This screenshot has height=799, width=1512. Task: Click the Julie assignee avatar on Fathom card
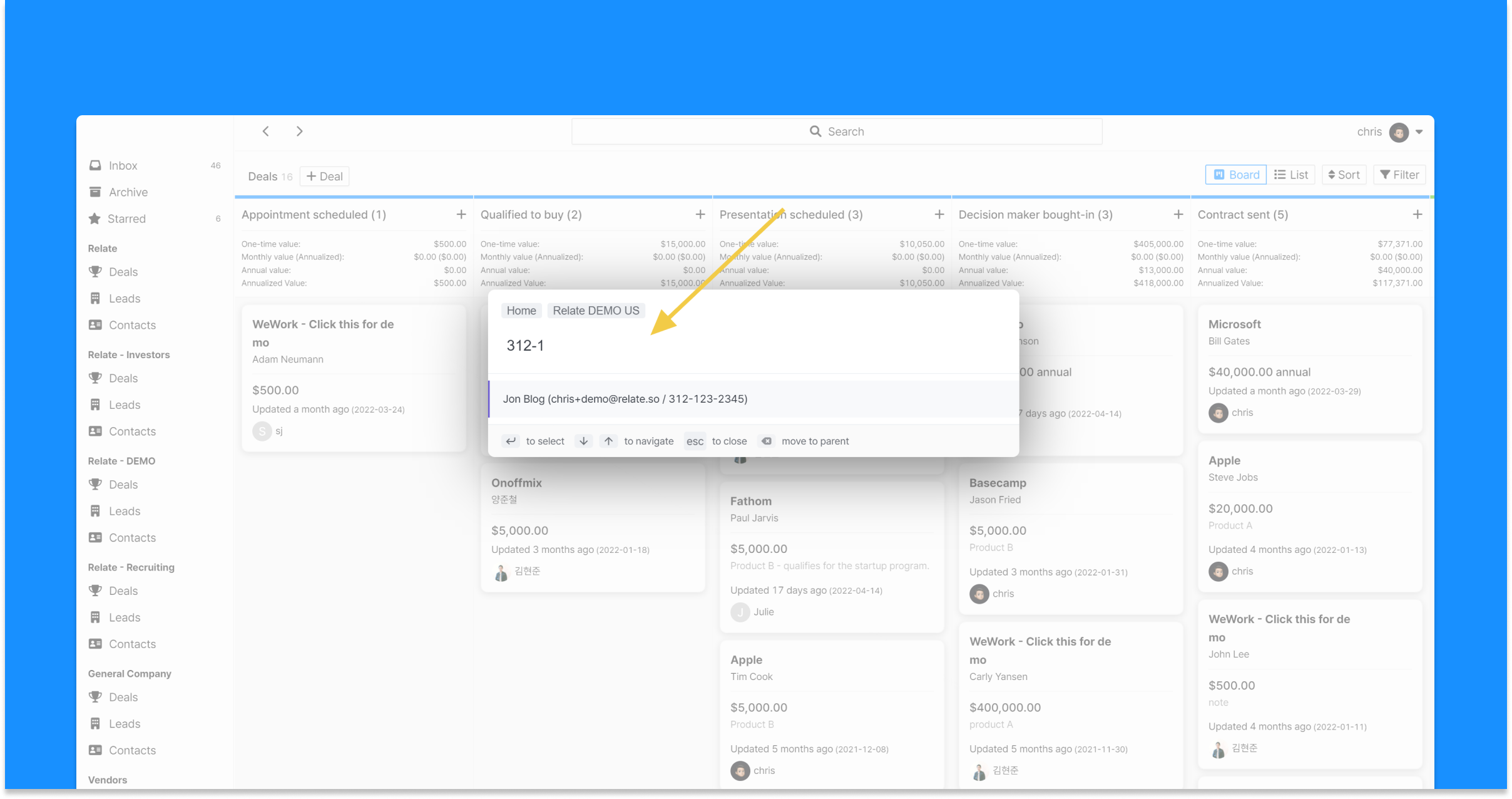click(740, 612)
